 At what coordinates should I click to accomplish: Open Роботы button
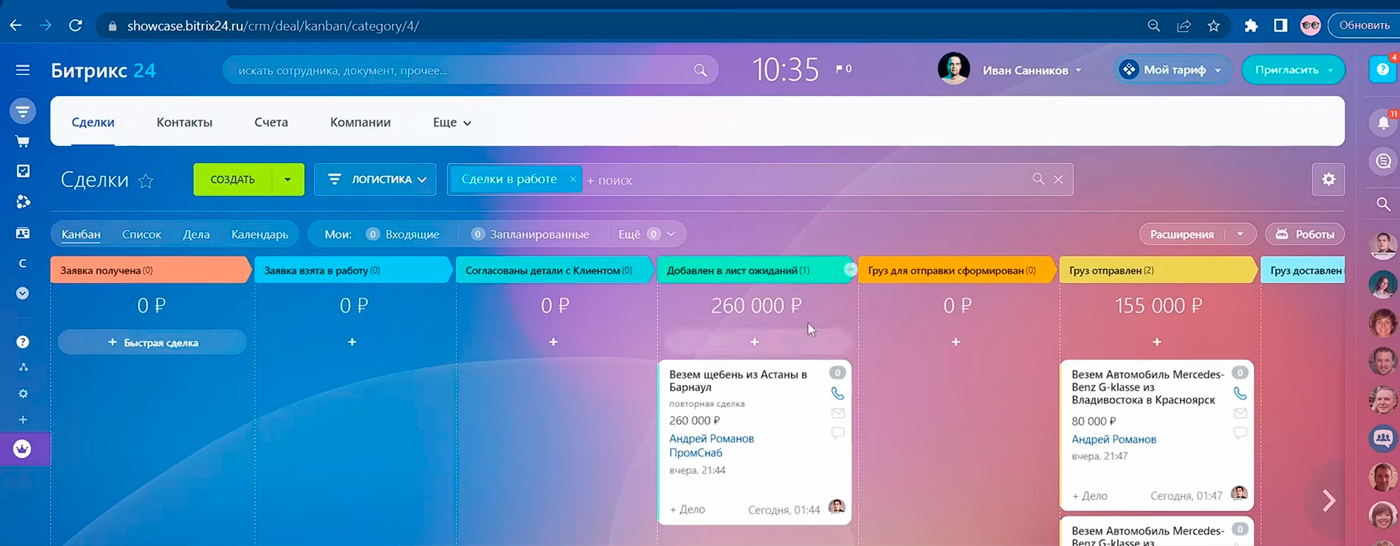coord(1305,234)
